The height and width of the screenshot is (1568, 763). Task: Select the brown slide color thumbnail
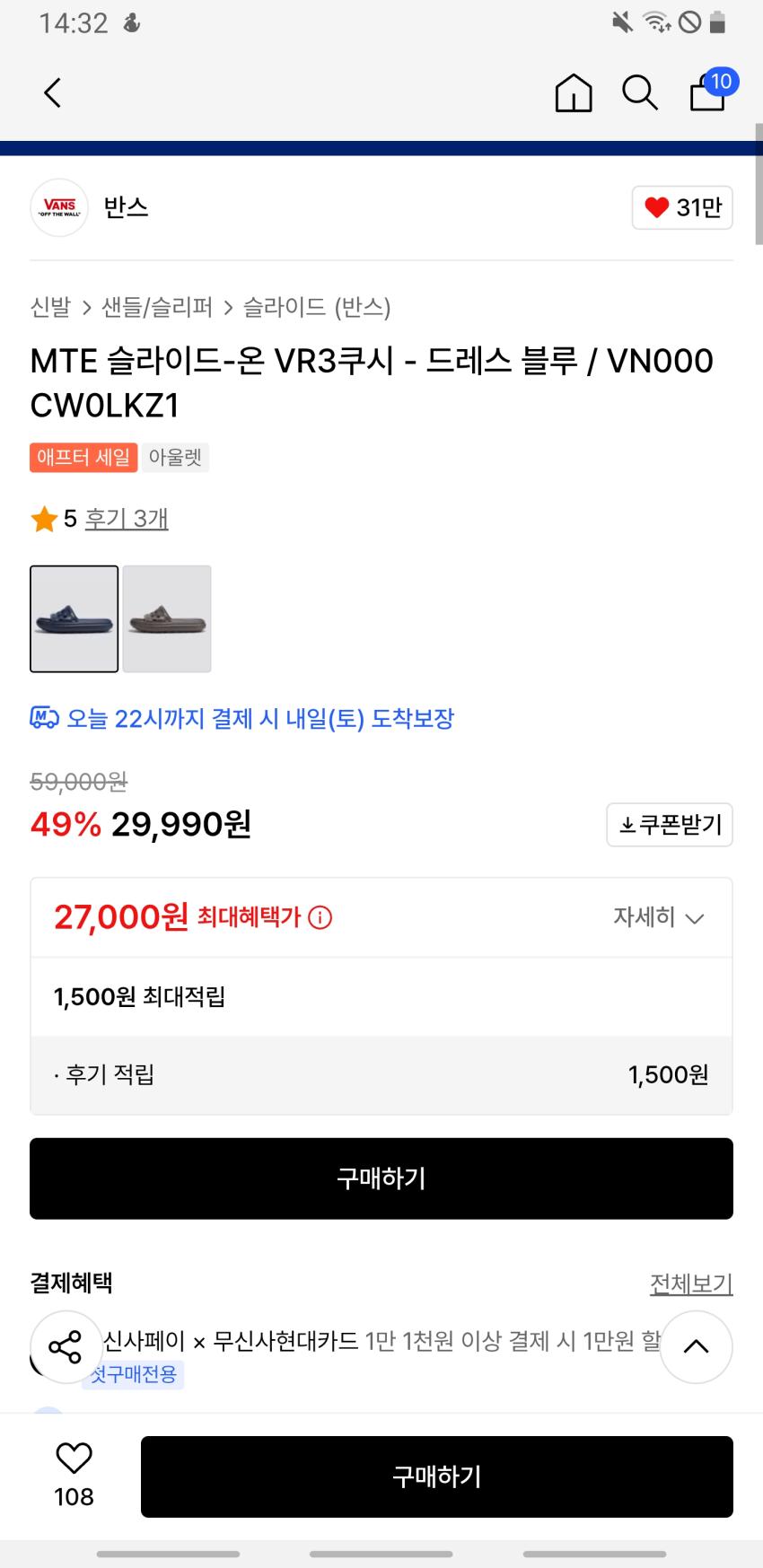(167, 618)
